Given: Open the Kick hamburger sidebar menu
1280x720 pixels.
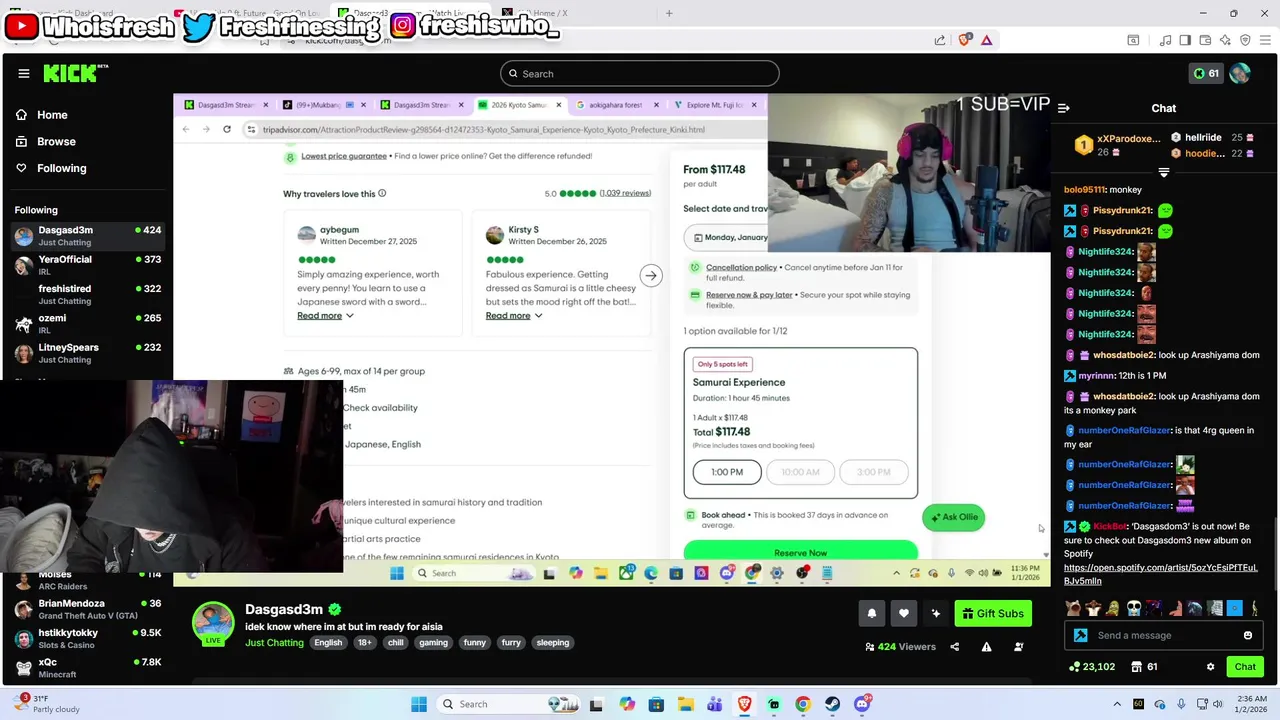Looking at the screenshot, I should [24, 73].
